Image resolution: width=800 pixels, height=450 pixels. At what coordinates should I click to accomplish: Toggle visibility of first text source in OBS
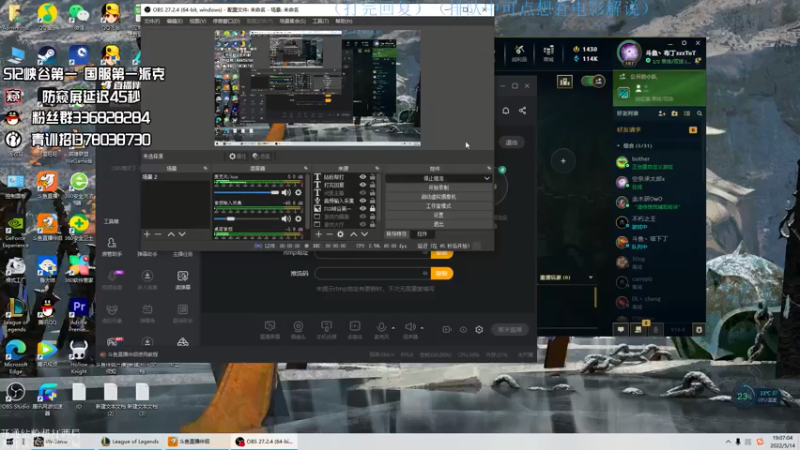click(x=363, y=177)
